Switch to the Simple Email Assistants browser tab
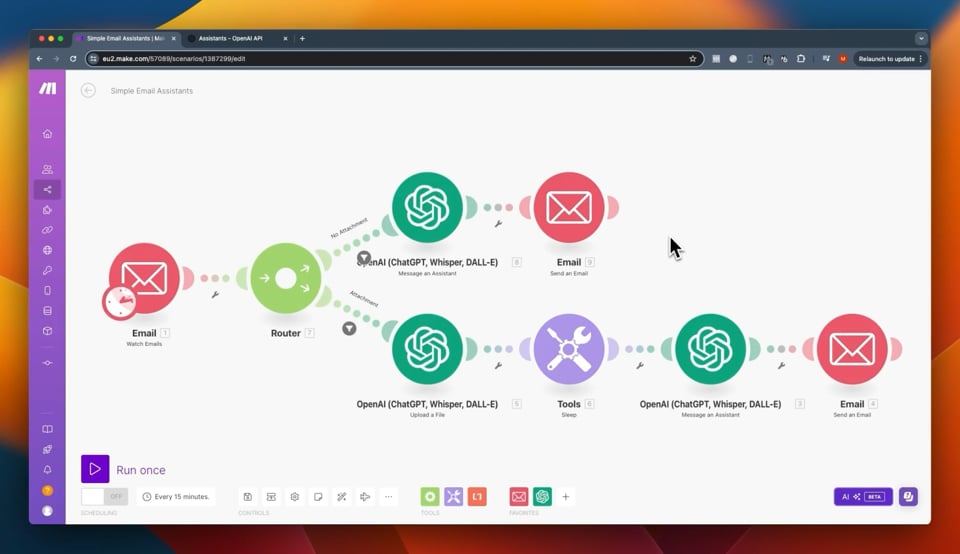960x554 pixels. coord(126,39)
